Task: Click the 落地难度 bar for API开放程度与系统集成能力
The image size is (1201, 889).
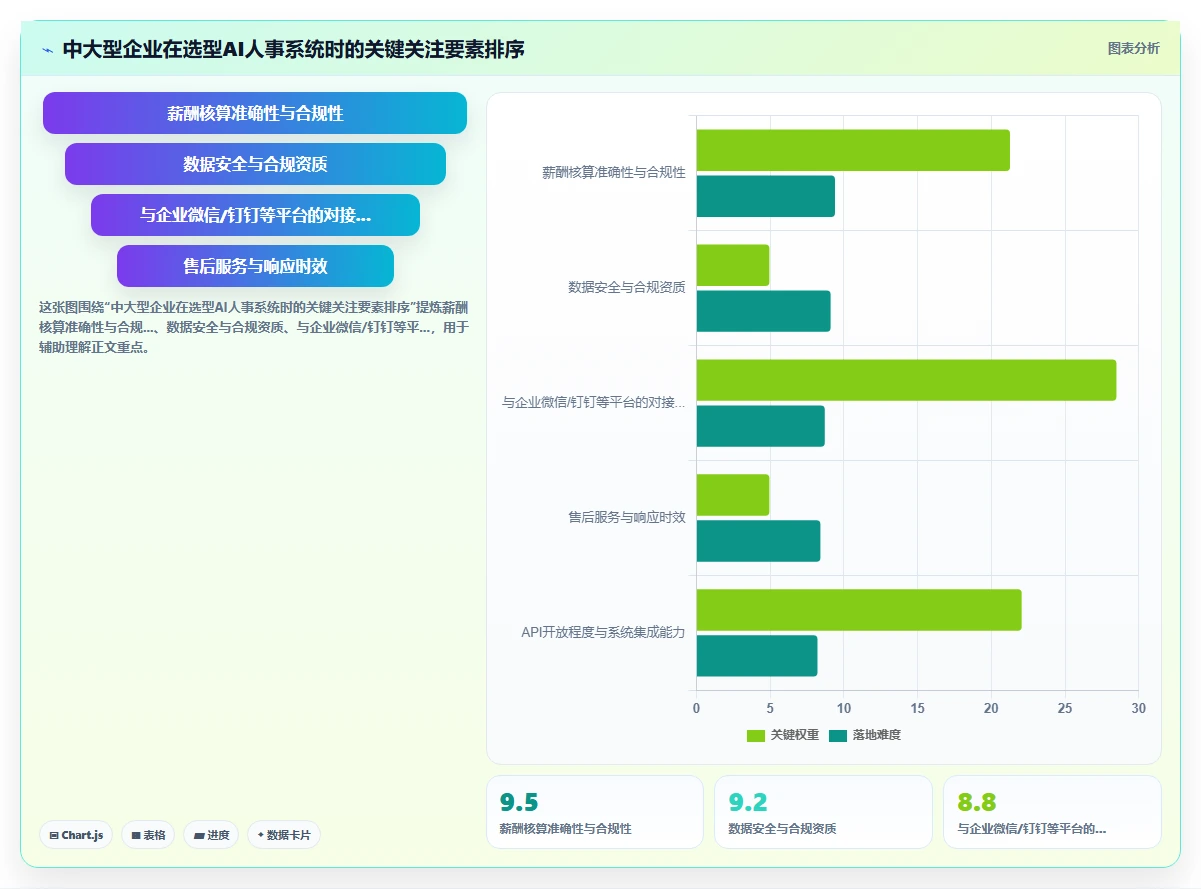Action: (757, 656)
